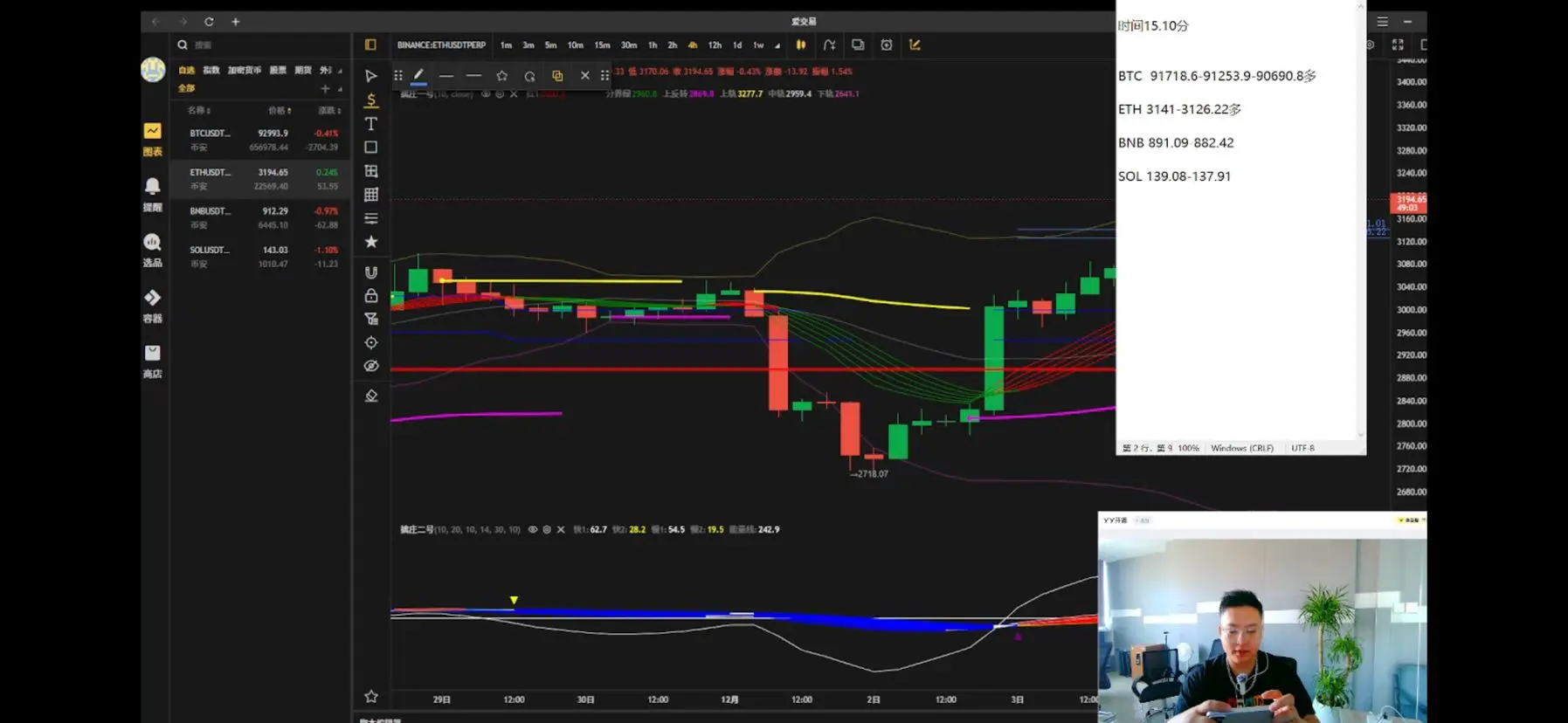This screenshot has height=723, width=1568.
Task: Switch to 15m timeframe
Action: coord(602,45)
